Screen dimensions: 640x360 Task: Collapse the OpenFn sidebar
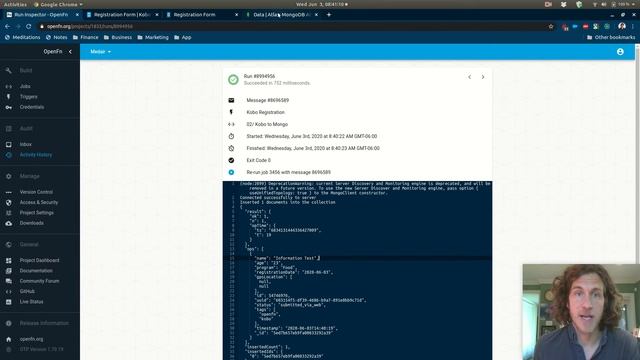click(x=70, y=52)
